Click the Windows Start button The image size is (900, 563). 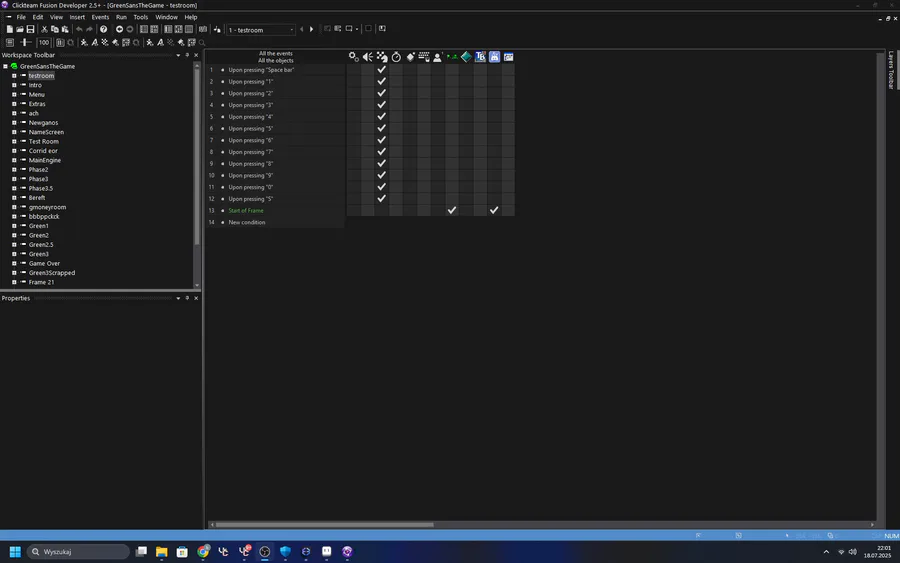click(x=15, y=552)
